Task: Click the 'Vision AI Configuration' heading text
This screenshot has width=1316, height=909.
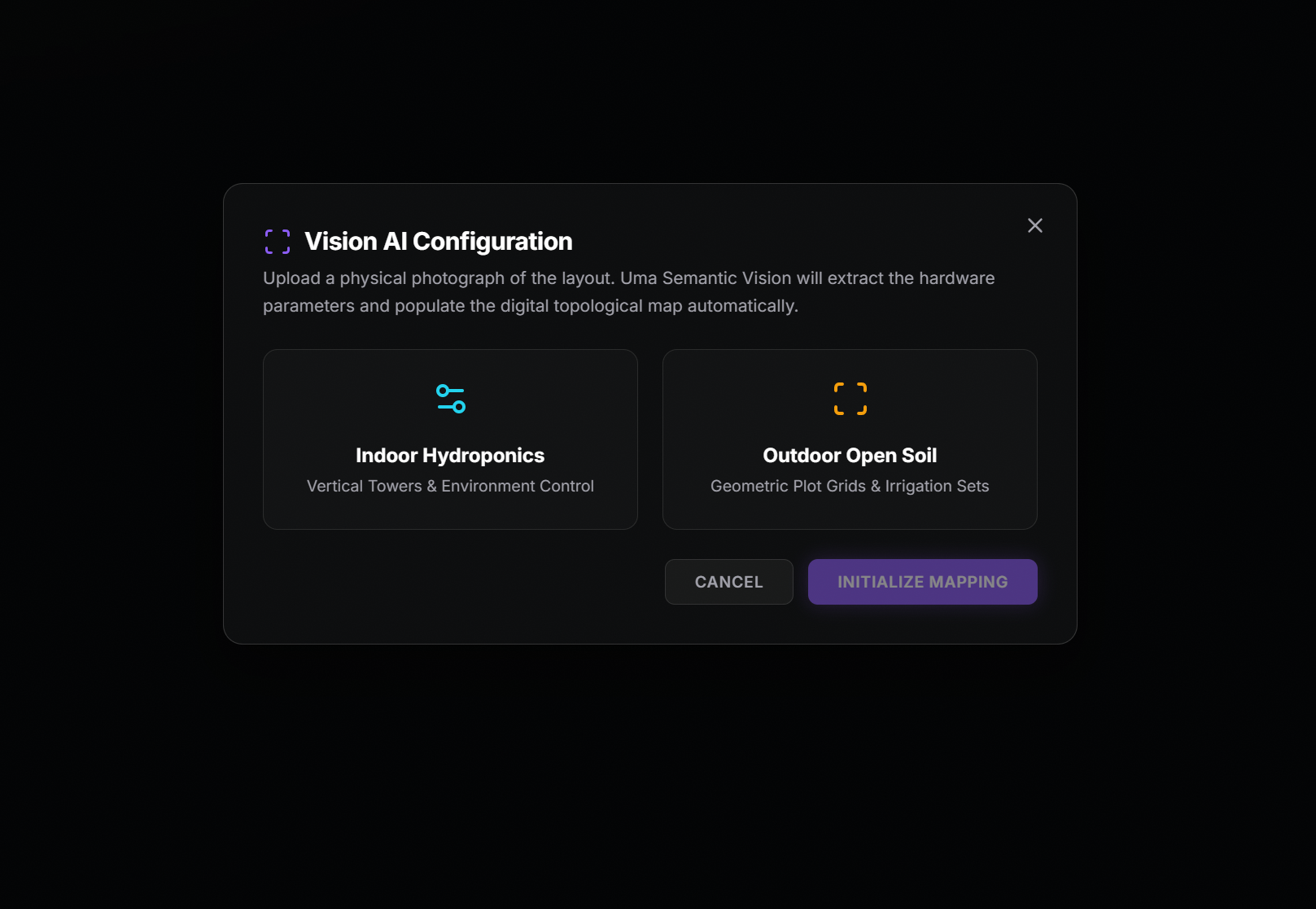Action: (438, 242)
